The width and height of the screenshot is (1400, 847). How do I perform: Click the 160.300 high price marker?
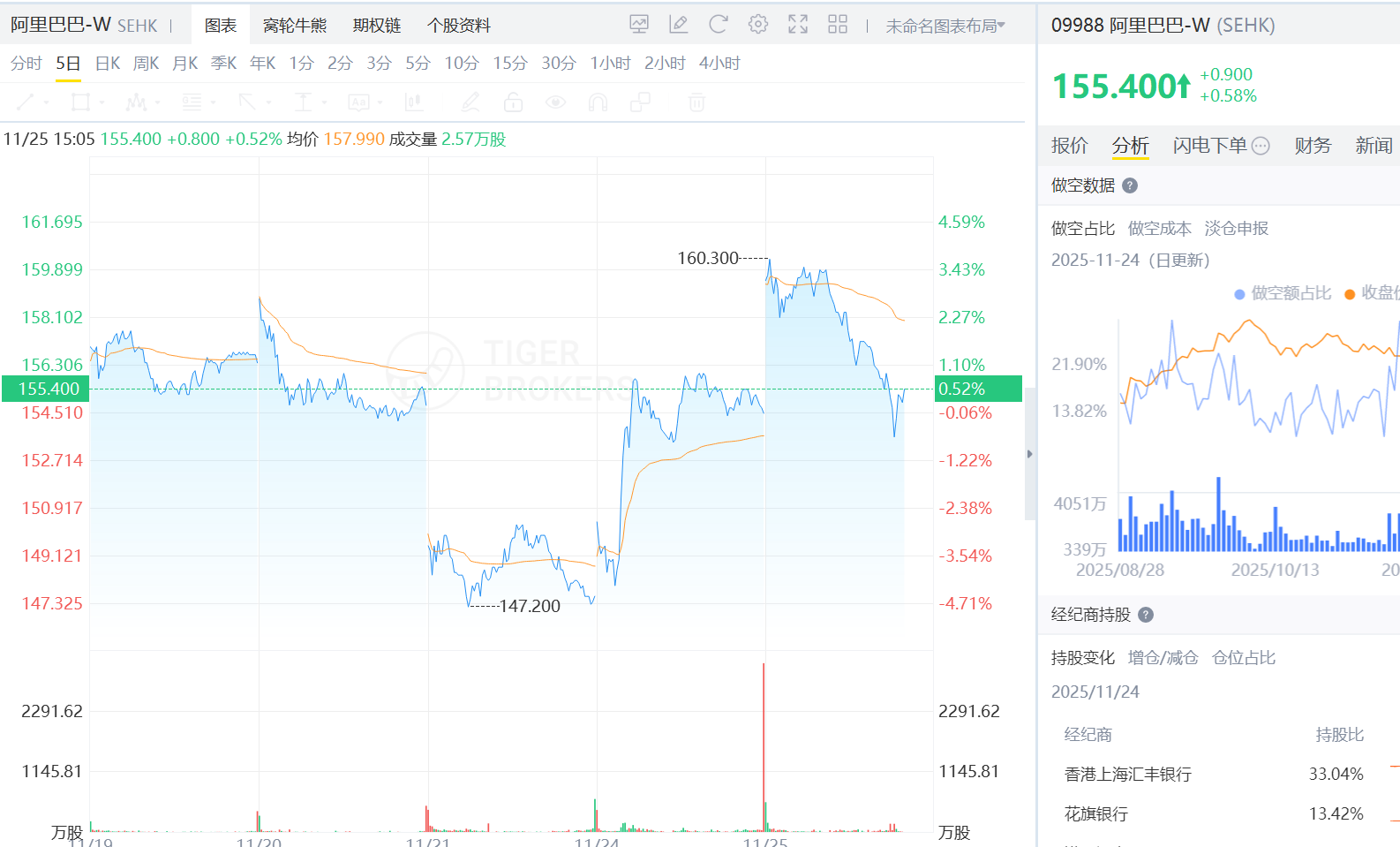[x=708, y=258]
